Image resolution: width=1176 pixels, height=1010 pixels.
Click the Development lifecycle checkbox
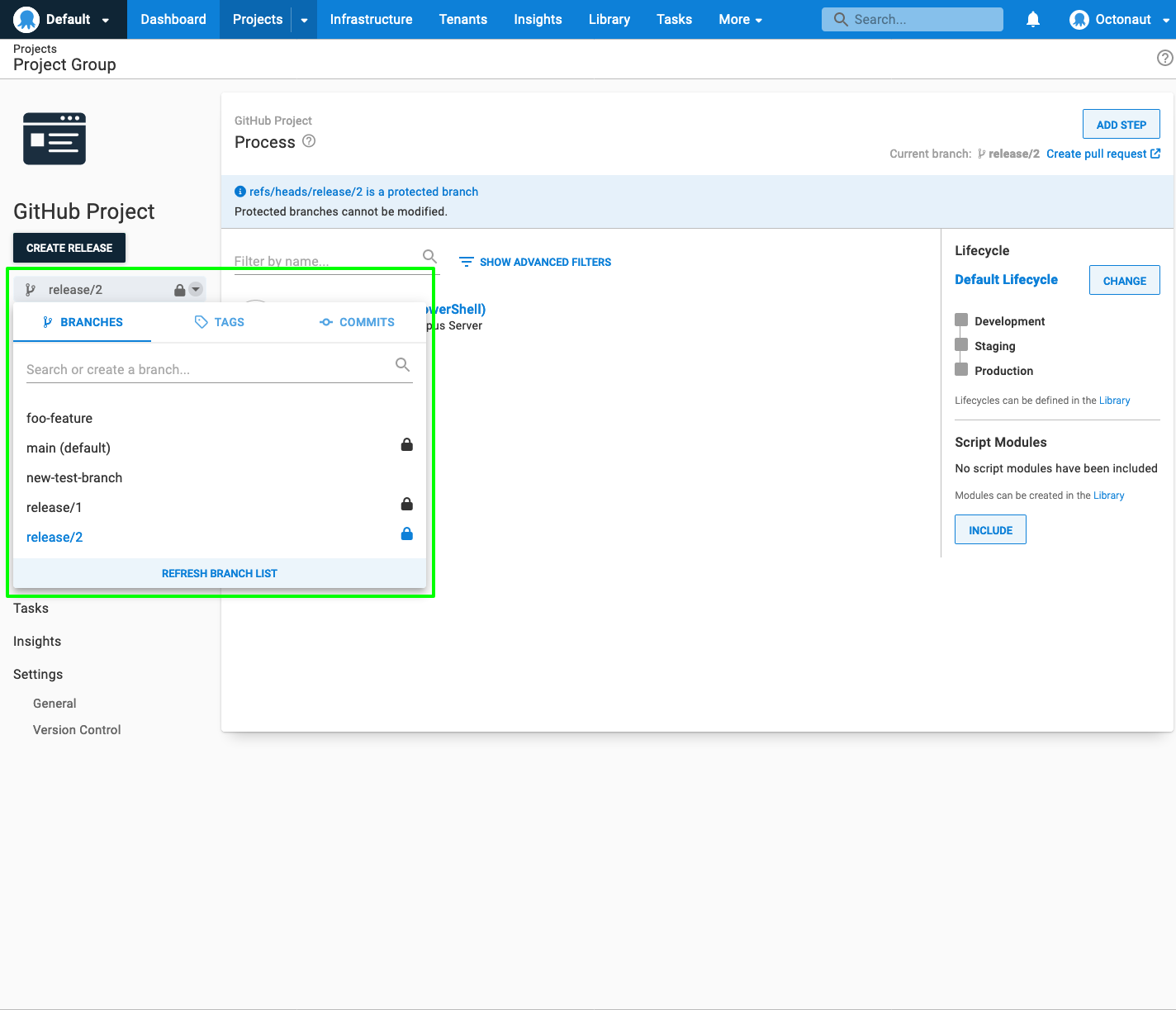(x=961, y=319)
